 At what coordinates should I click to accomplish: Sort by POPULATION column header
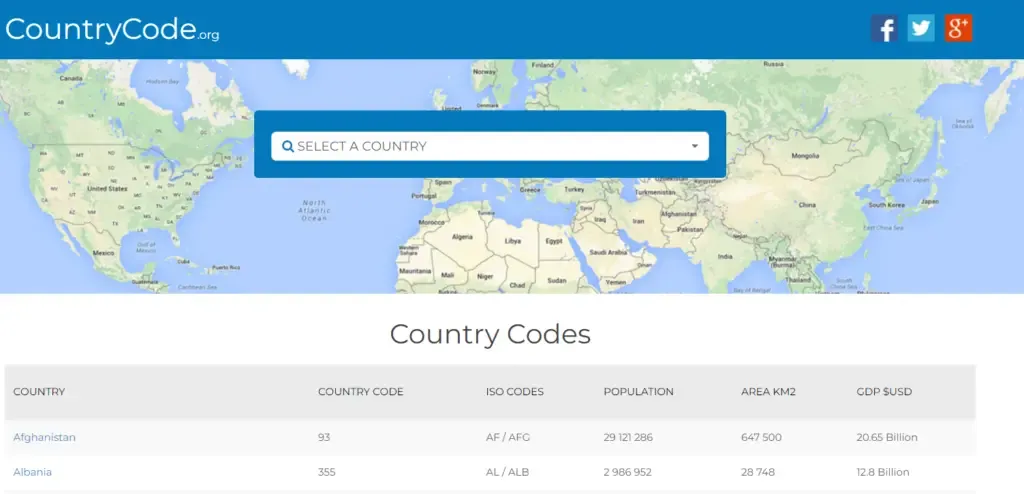[638, 392]
